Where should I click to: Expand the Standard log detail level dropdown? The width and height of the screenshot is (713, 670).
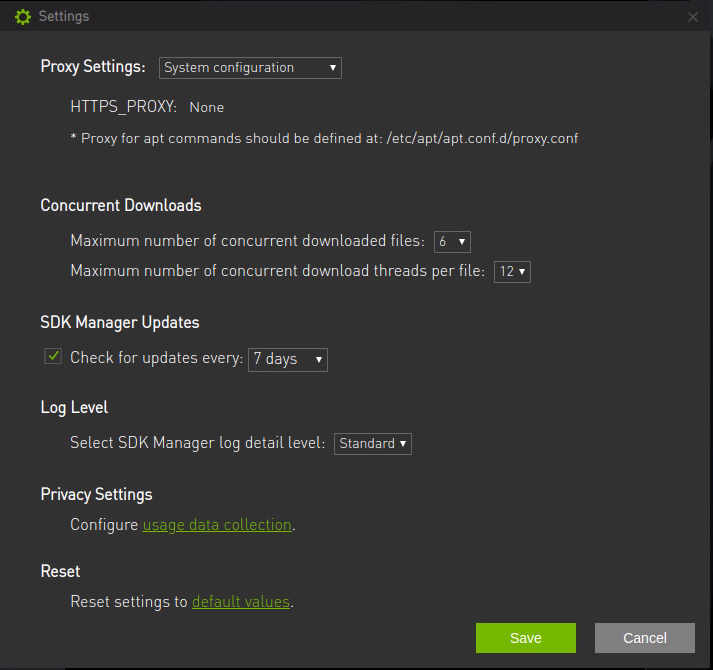[372, 443]
